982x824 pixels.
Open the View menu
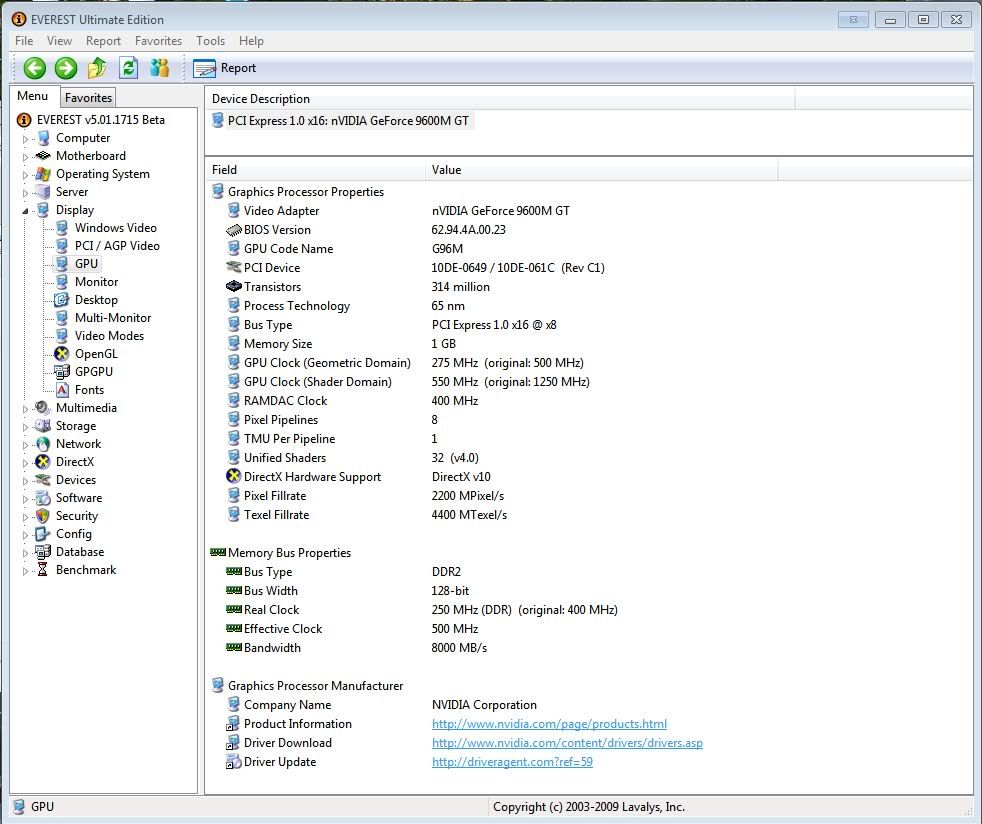point(59,41)
